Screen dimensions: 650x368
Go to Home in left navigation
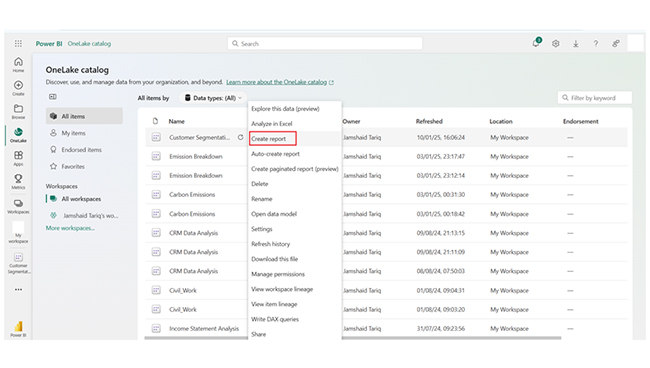(x=18, y=65)
